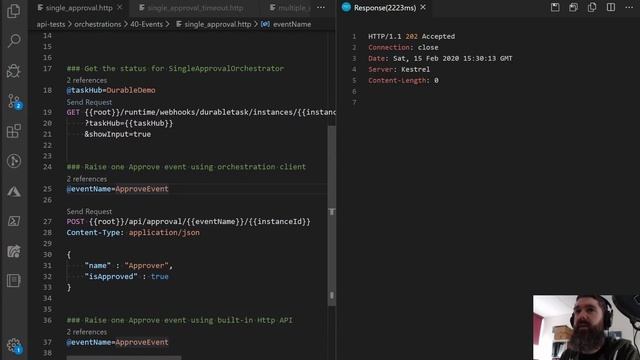Click the Date header in the response
This screenshot has height=360, width=640.
pyautogui.click(x=440, y=58)
